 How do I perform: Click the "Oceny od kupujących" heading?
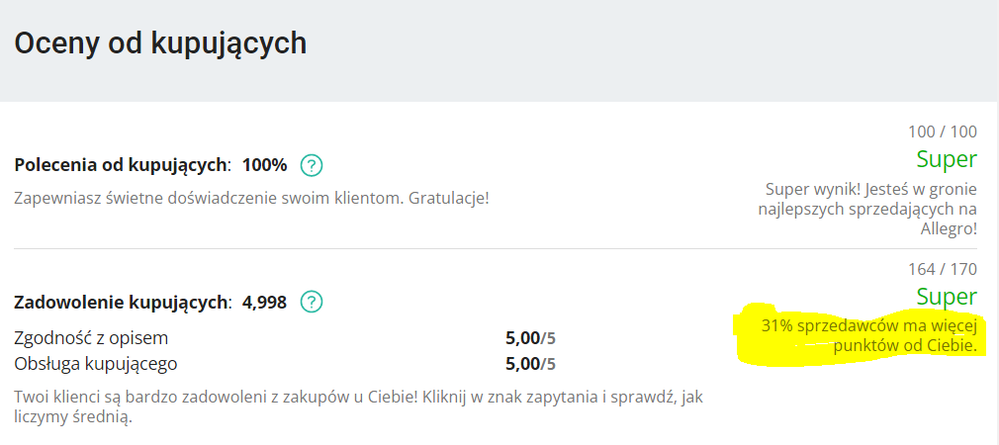click(160, 44)
